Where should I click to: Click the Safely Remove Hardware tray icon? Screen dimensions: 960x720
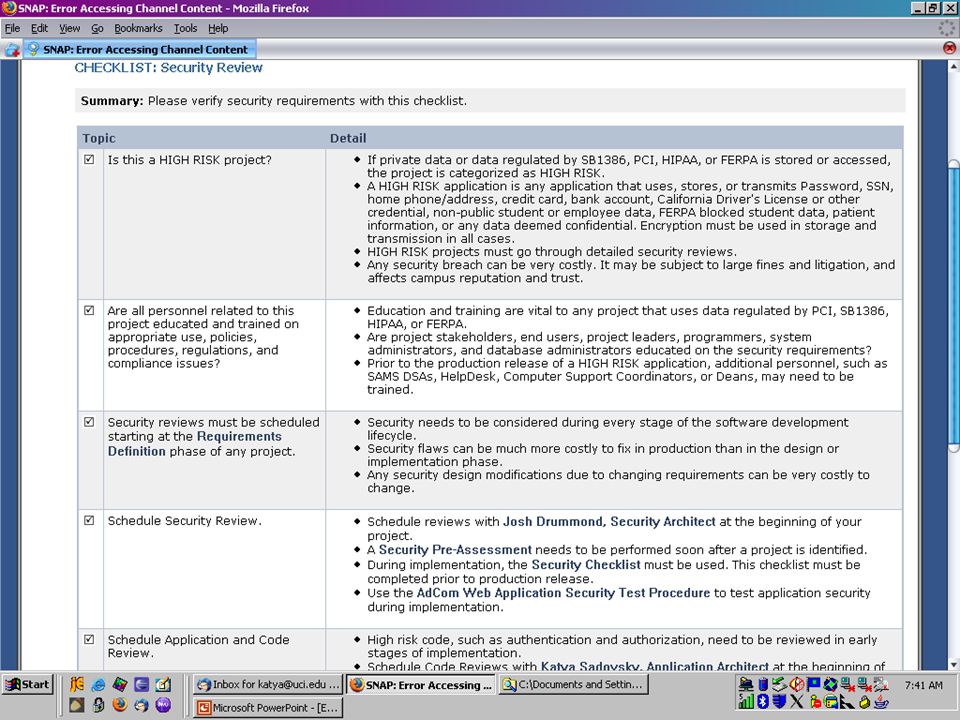click(x=779, y=684)
